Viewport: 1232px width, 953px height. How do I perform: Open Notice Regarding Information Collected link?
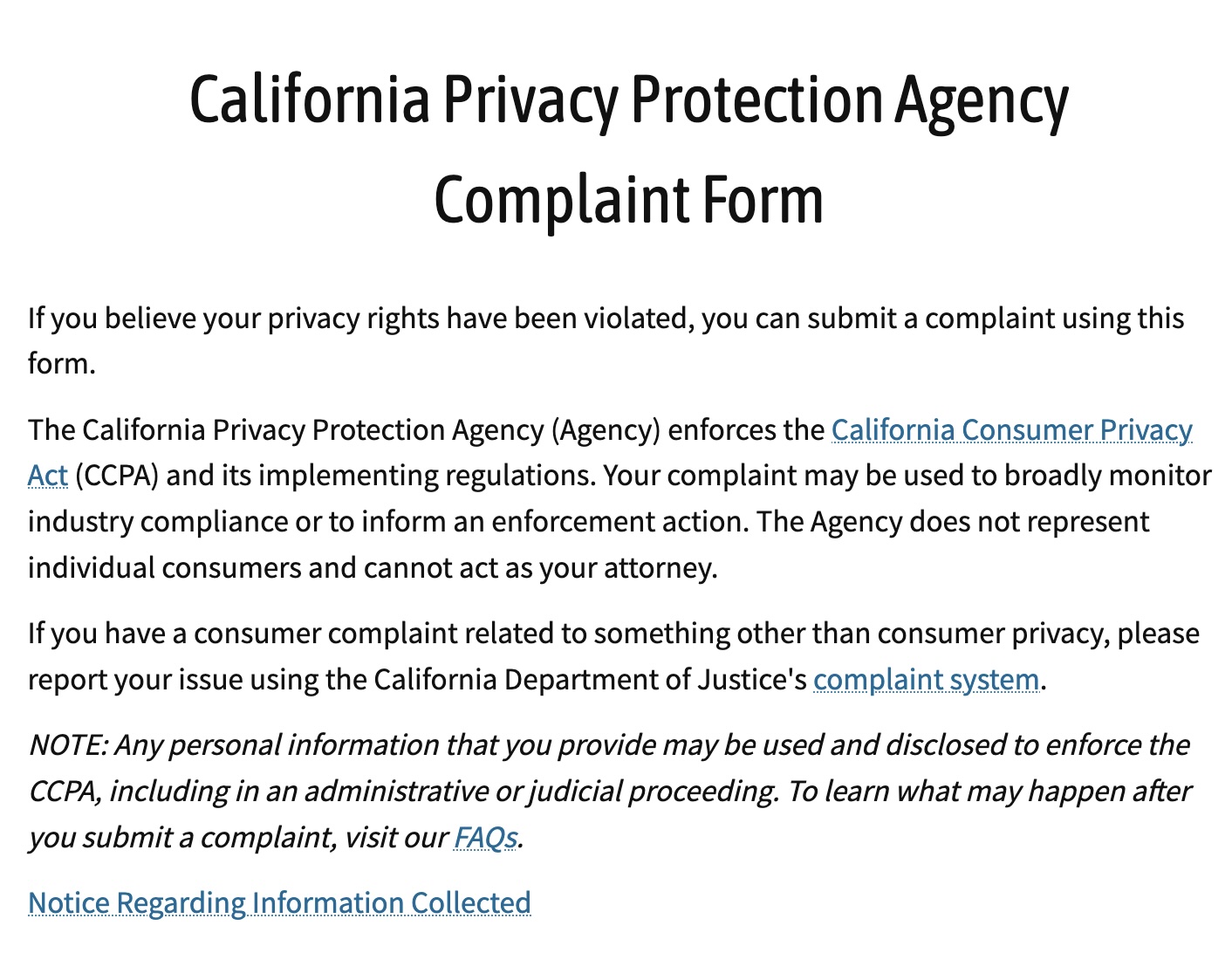[x=279, y=903]
